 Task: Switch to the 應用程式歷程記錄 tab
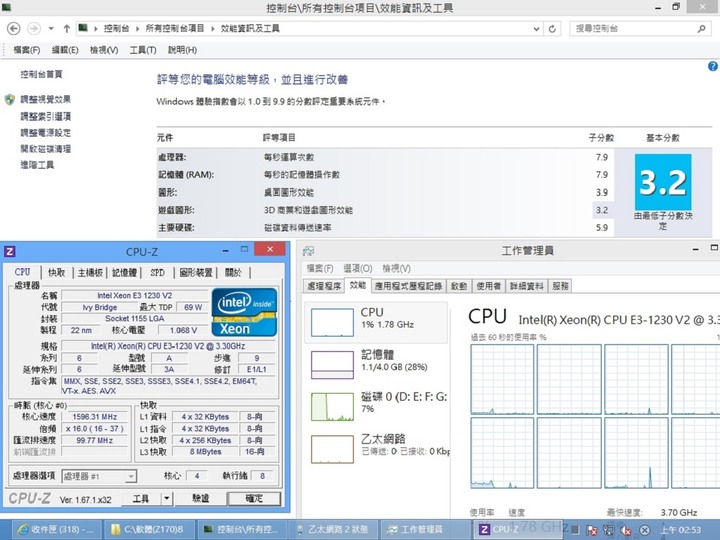pos(408,286)
